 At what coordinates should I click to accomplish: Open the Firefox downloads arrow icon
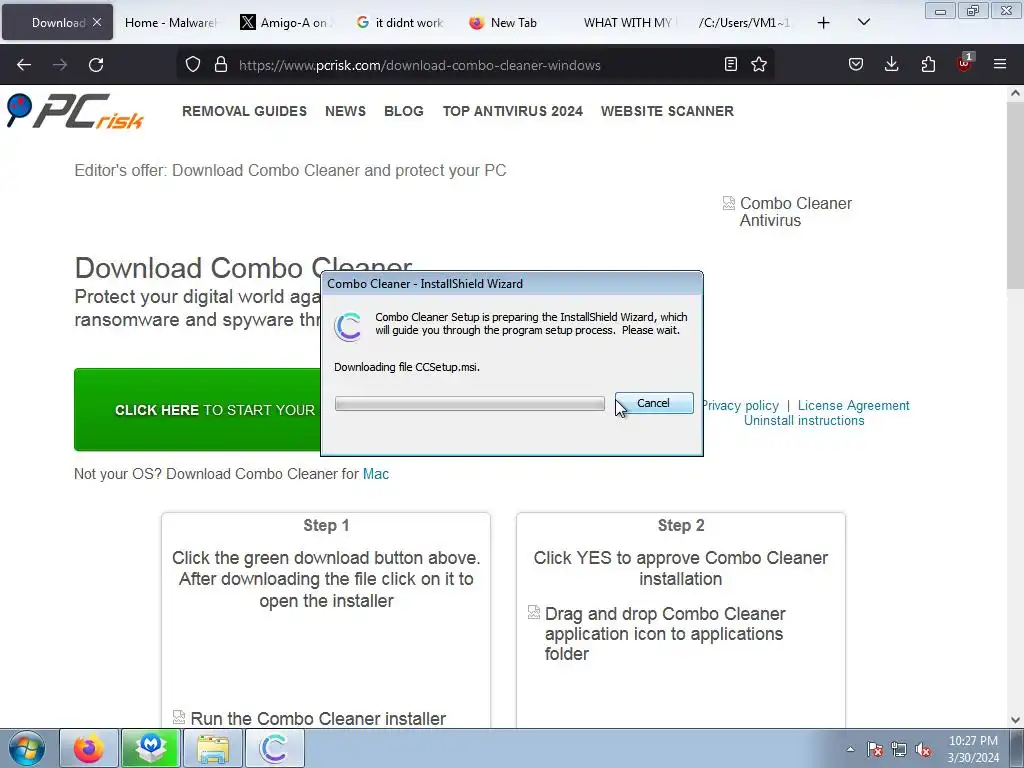coord(891,64)
